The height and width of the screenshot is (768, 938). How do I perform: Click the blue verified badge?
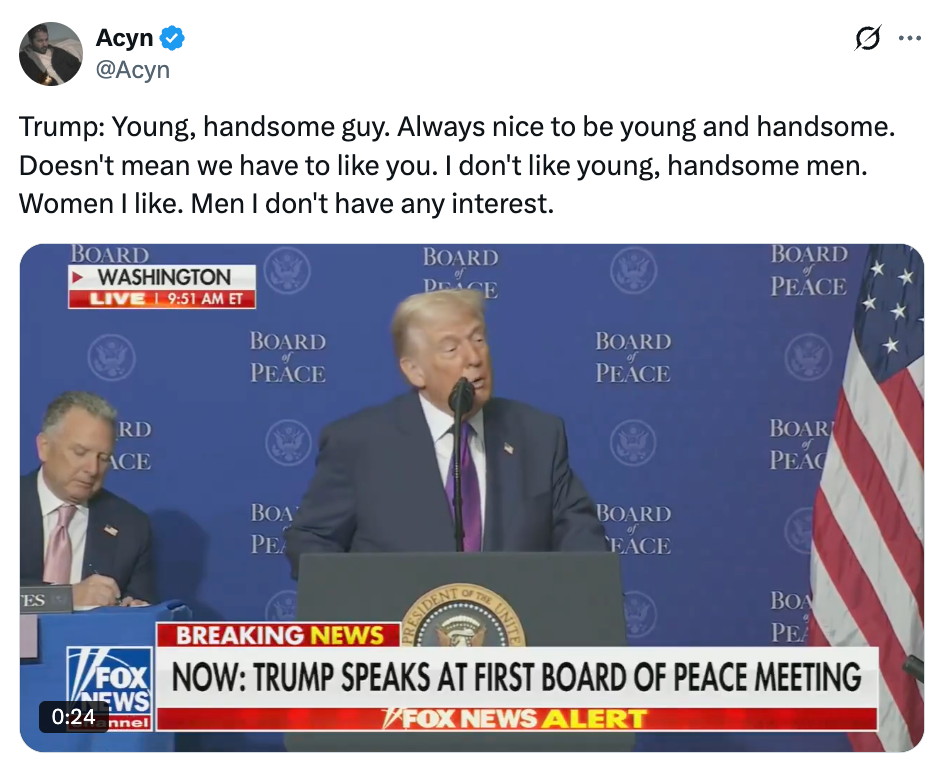pyautogui.click(x=173, y=38)
